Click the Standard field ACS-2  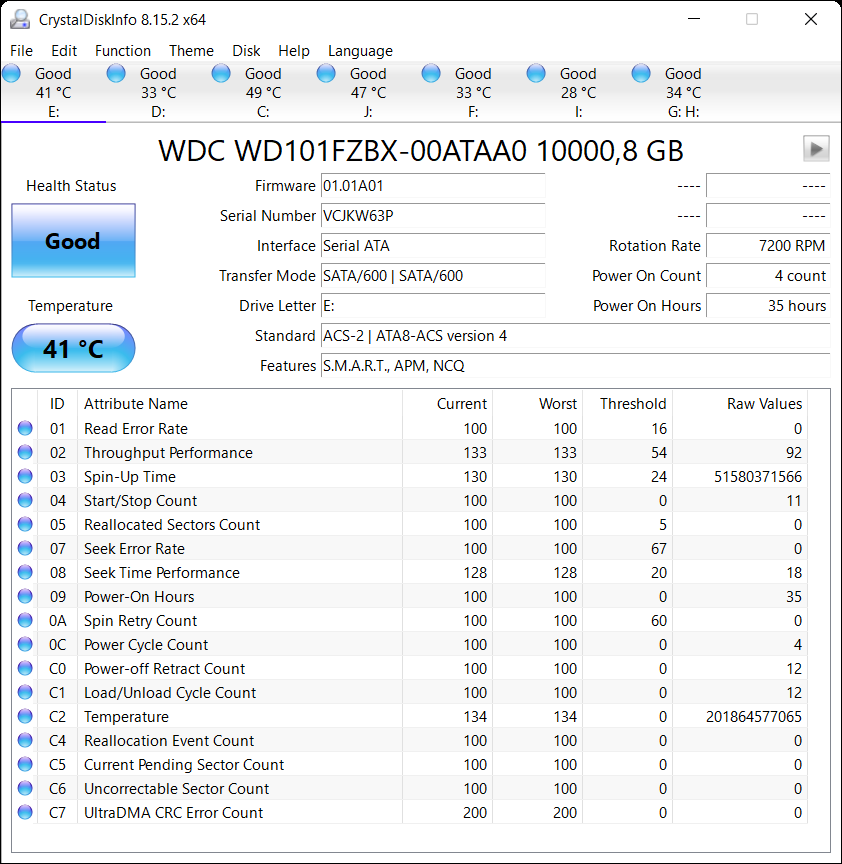tap(575, 336)
